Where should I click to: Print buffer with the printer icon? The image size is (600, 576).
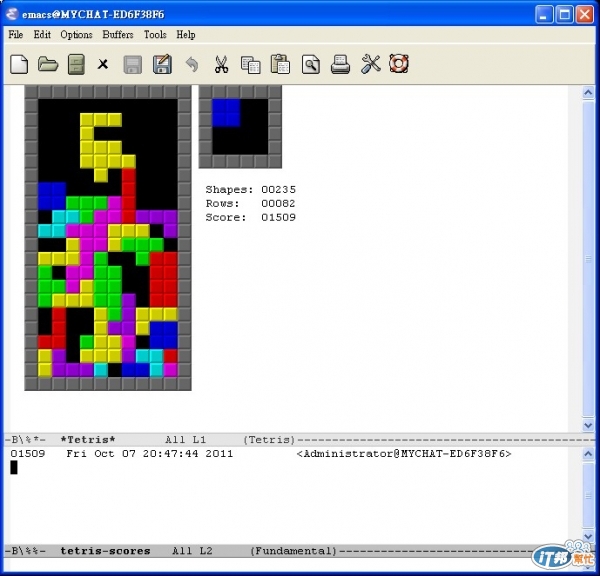tap(340, 64)
